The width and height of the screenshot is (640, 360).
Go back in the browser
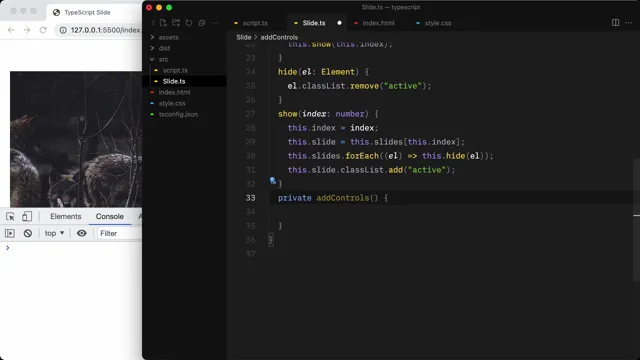coord(11,30)
